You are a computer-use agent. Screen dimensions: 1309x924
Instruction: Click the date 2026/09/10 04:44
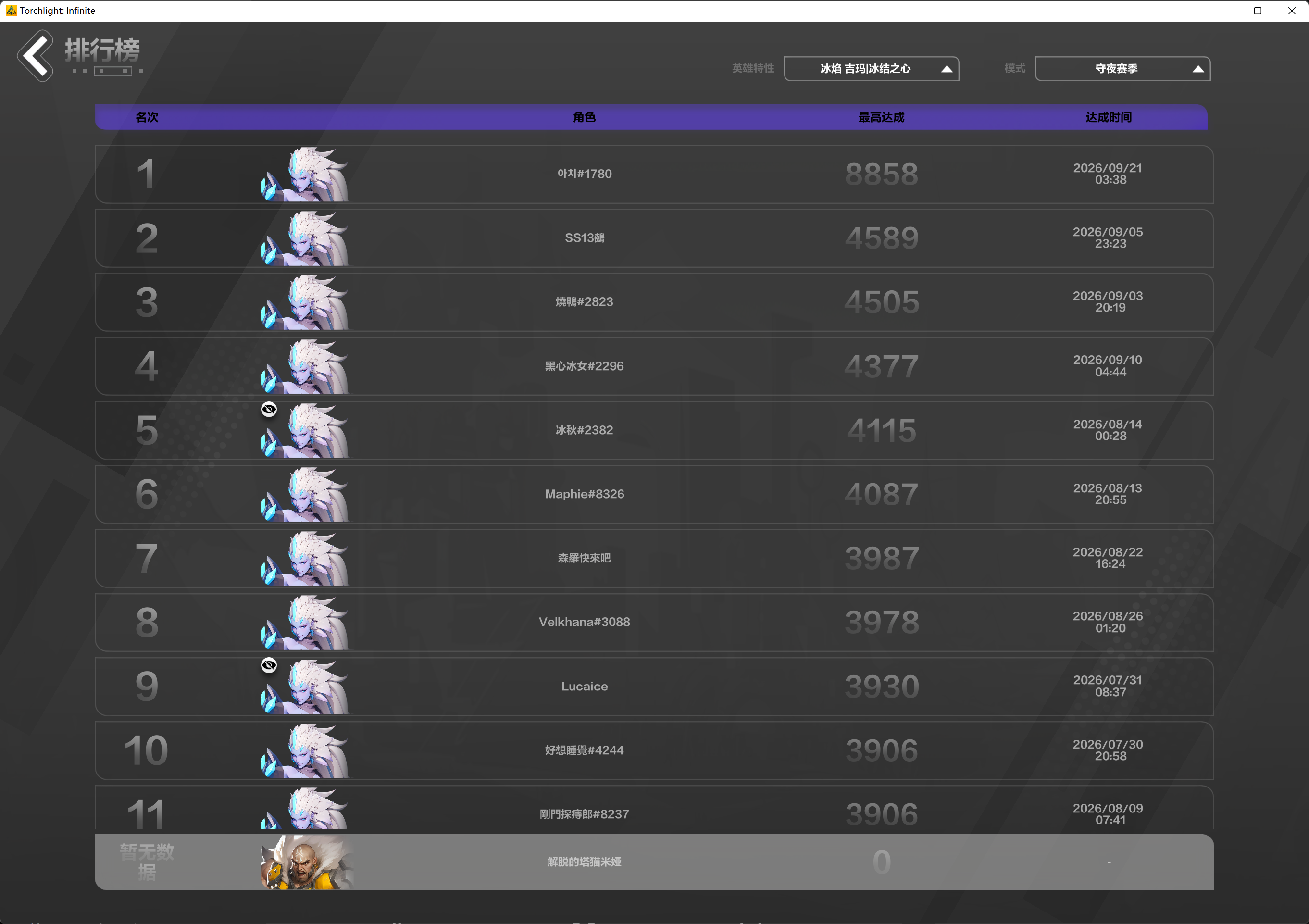tap(1109, 366)
